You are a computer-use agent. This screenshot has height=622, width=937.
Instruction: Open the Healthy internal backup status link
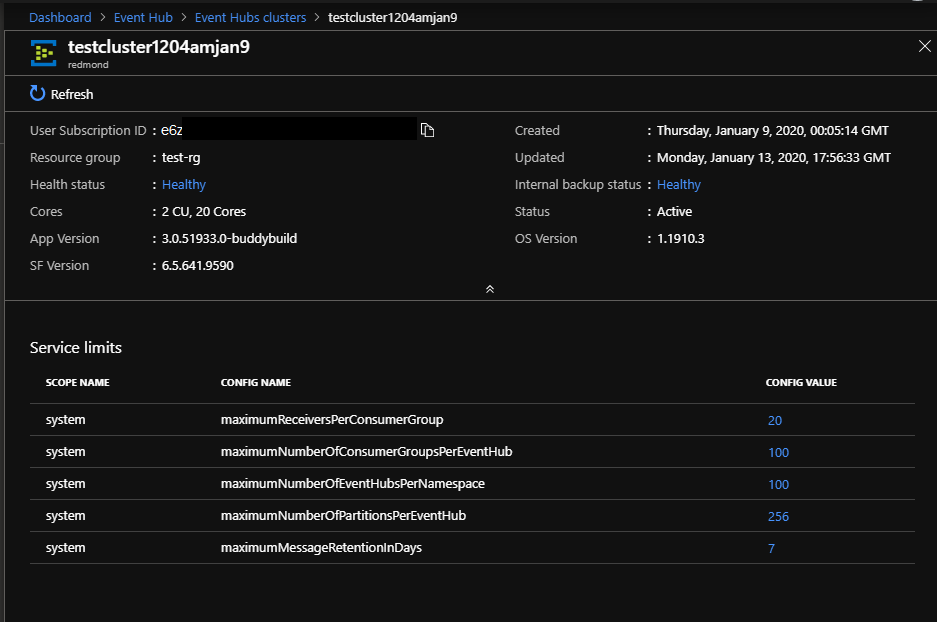678,184
